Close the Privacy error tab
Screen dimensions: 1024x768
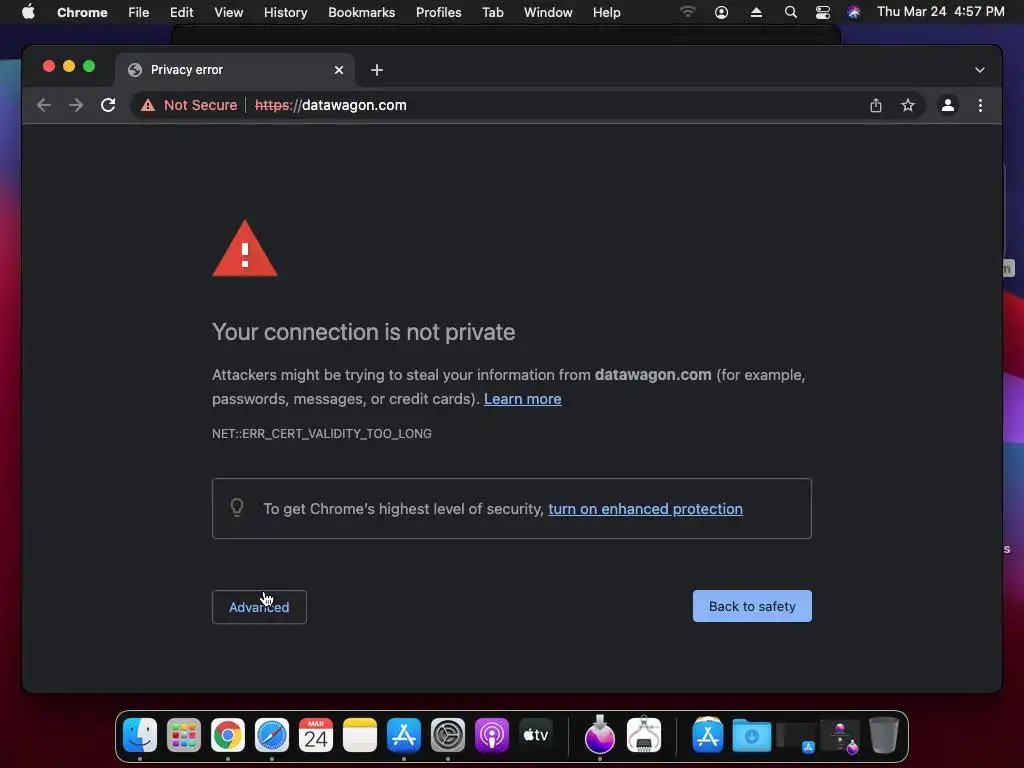point(339,70)
